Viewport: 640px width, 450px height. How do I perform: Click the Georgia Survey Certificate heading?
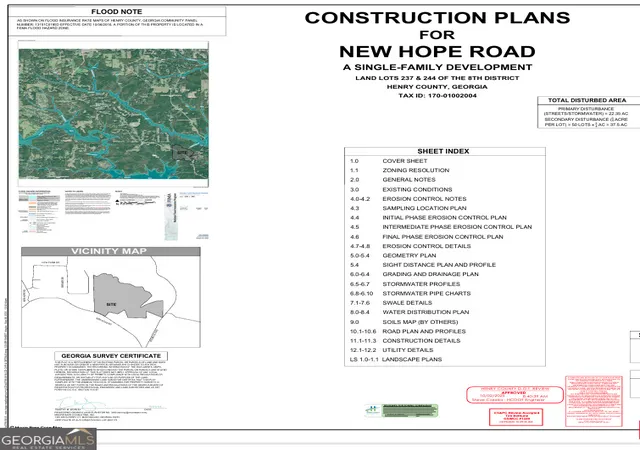[x=111, y=356]
